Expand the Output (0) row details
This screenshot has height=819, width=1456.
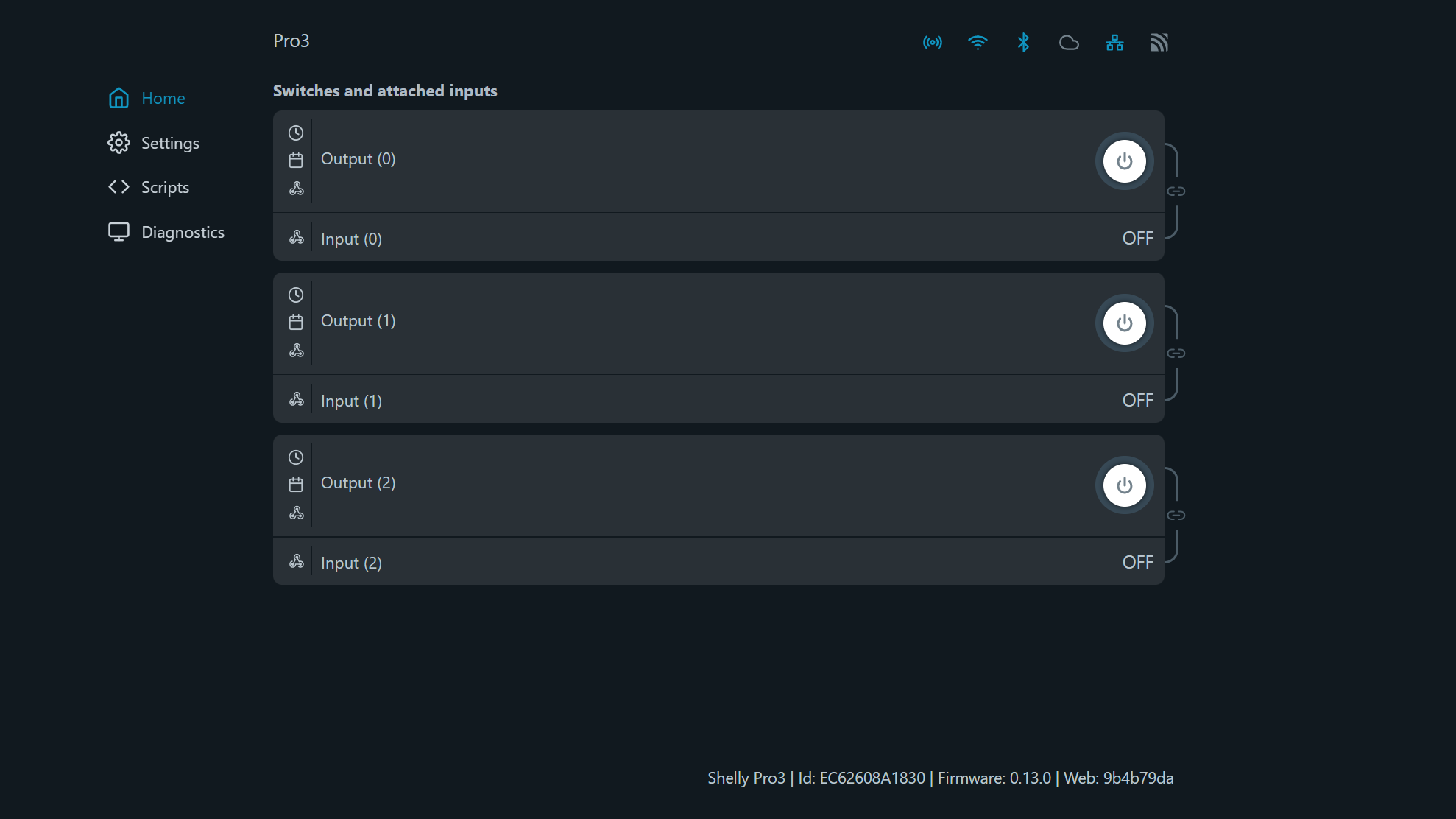[x=662, y=161]
